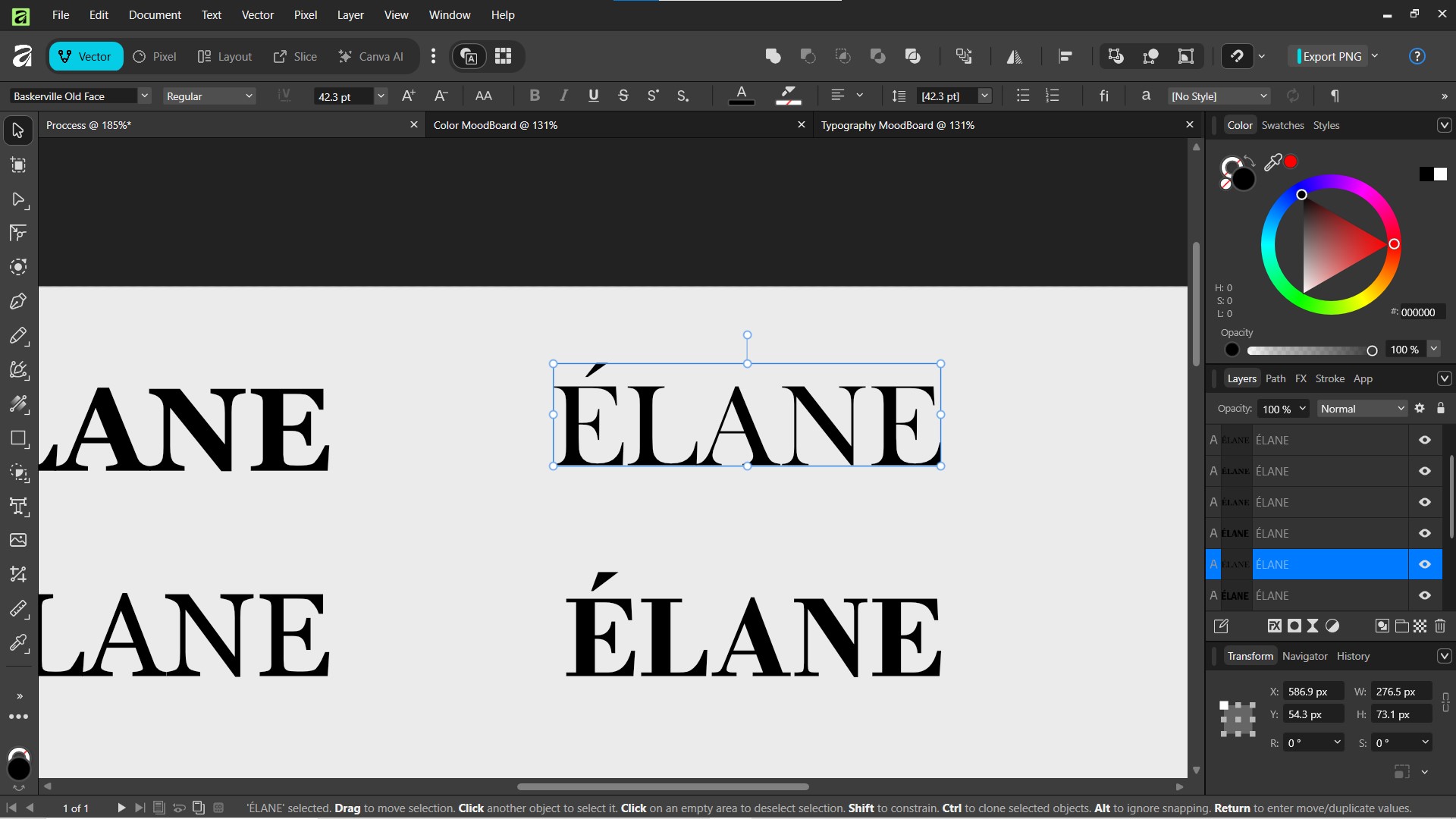Open the Document menu
This screenshot has height=819, width=1456.
(x=155, y=14)
